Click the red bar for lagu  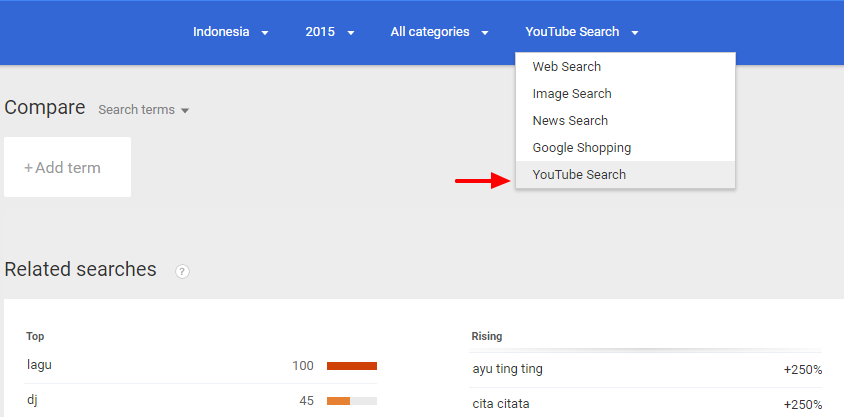352,366
